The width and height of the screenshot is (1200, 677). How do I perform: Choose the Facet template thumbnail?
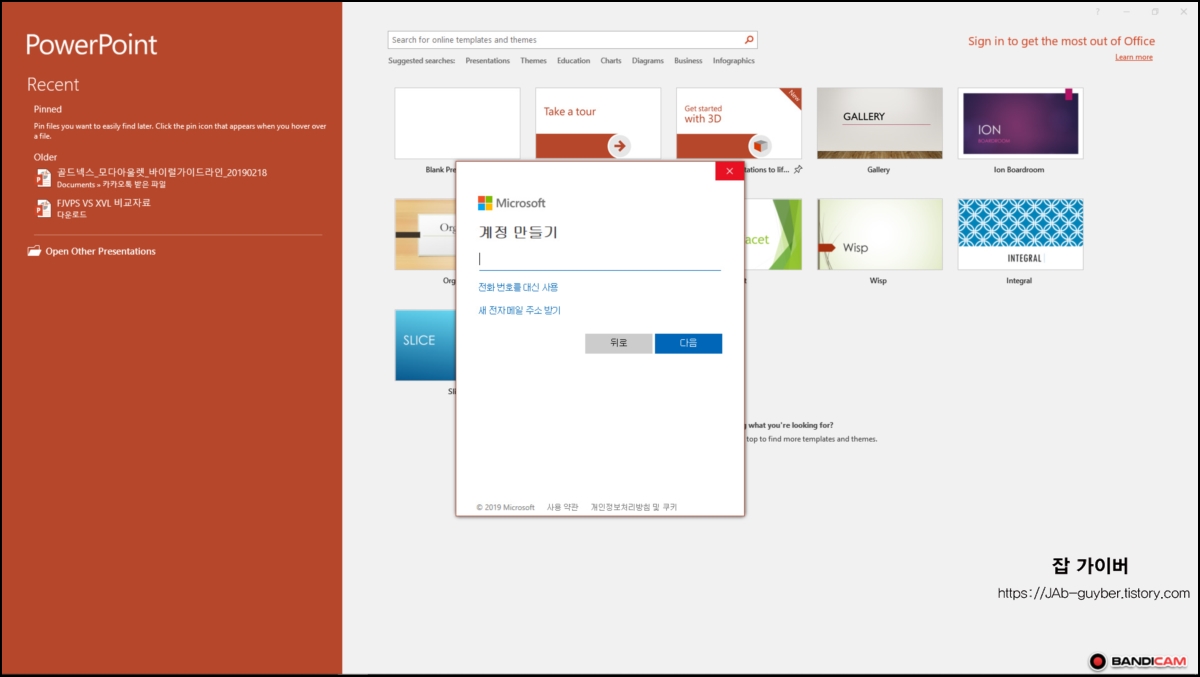pos(773,234)
